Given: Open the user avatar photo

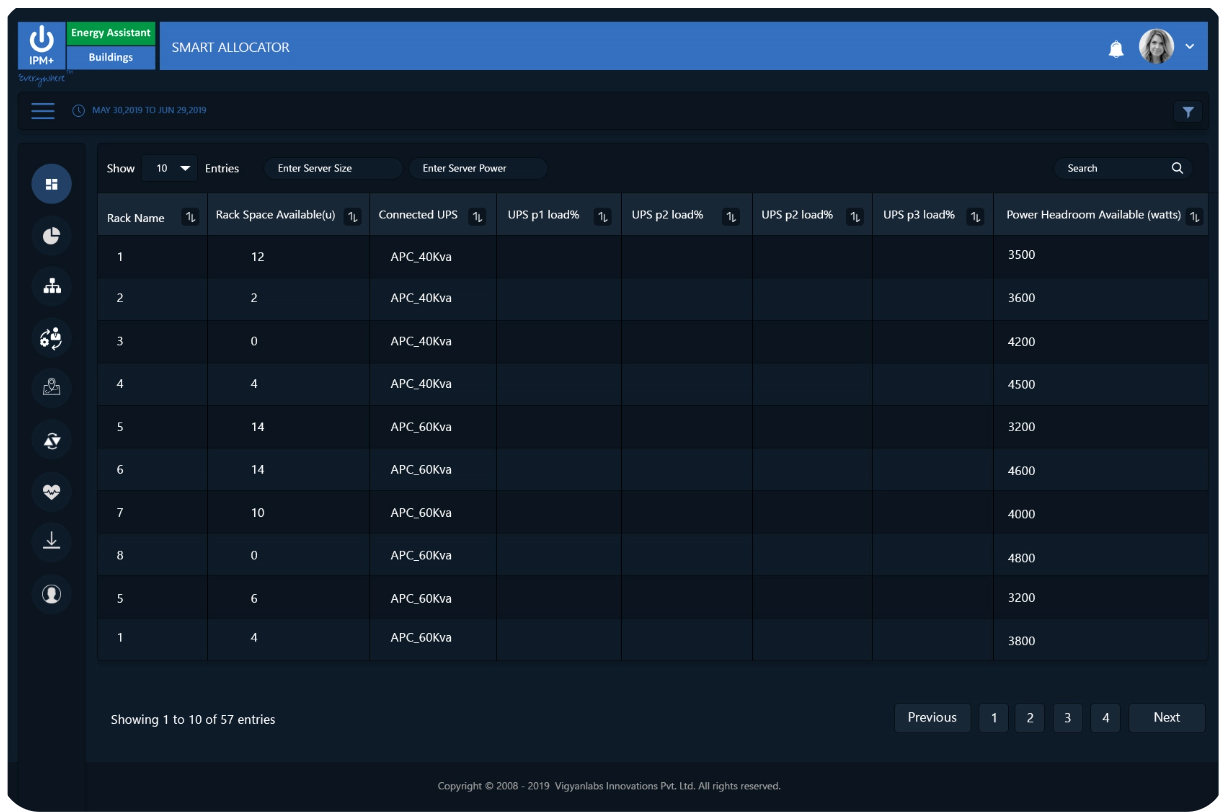Looking at the screenshot, I should tap(1156, 46).
